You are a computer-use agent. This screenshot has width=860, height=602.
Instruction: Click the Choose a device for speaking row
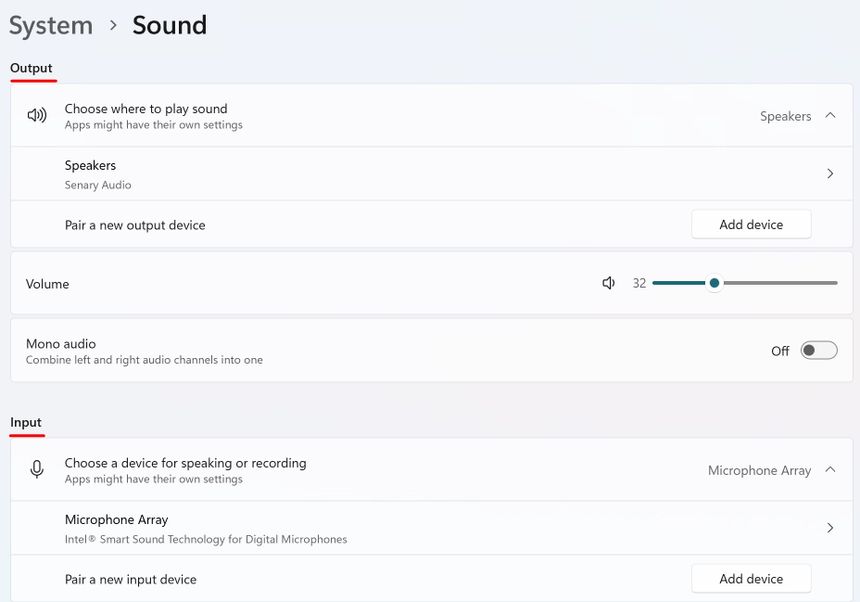tap(185, 470)
